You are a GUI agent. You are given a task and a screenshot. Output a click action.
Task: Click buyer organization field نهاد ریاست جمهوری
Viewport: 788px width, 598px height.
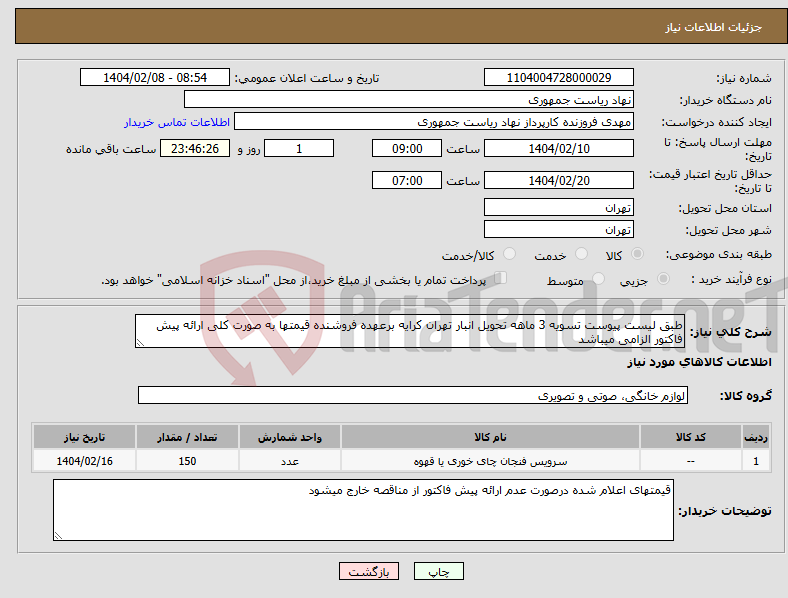click(x=409, y=99)
